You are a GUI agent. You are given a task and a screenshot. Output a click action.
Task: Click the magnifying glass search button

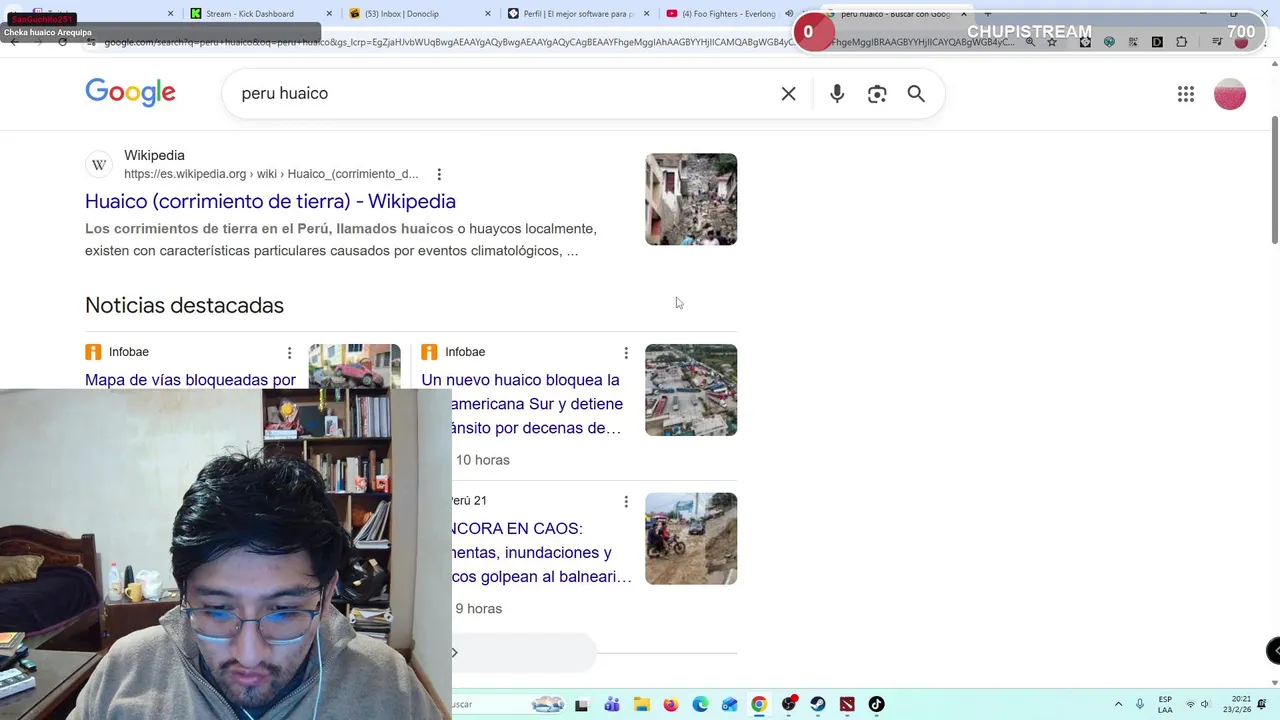click(x=916, y=93)
